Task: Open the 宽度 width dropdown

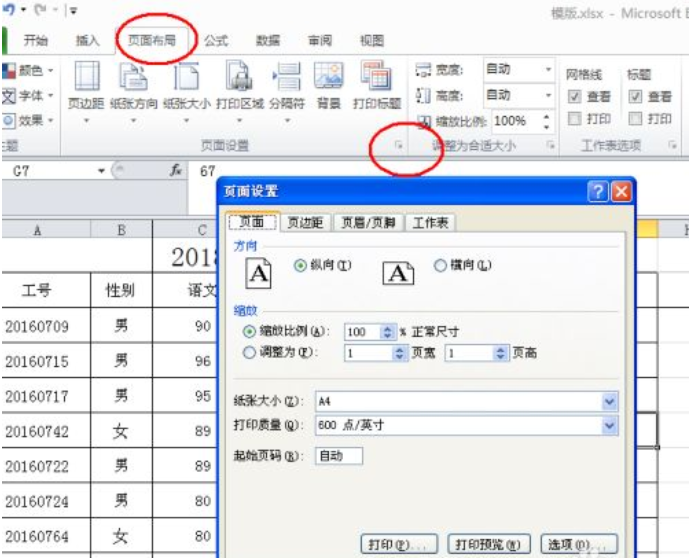Action: [x=548, y=69]
